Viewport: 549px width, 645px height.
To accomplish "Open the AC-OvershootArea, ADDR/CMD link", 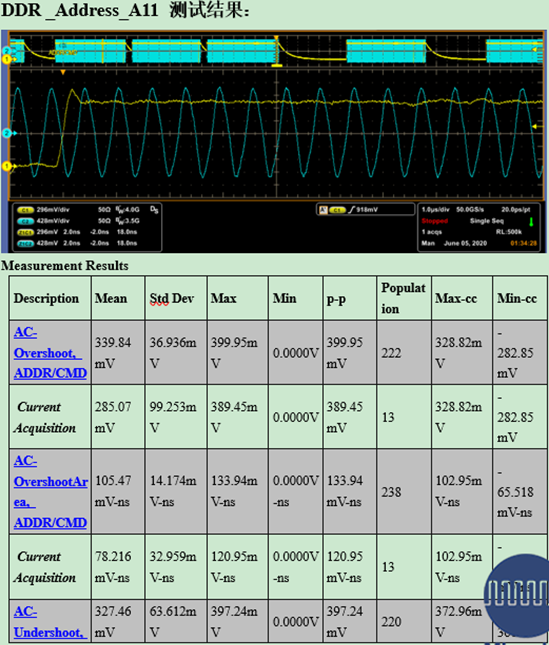I will (51, 491).
